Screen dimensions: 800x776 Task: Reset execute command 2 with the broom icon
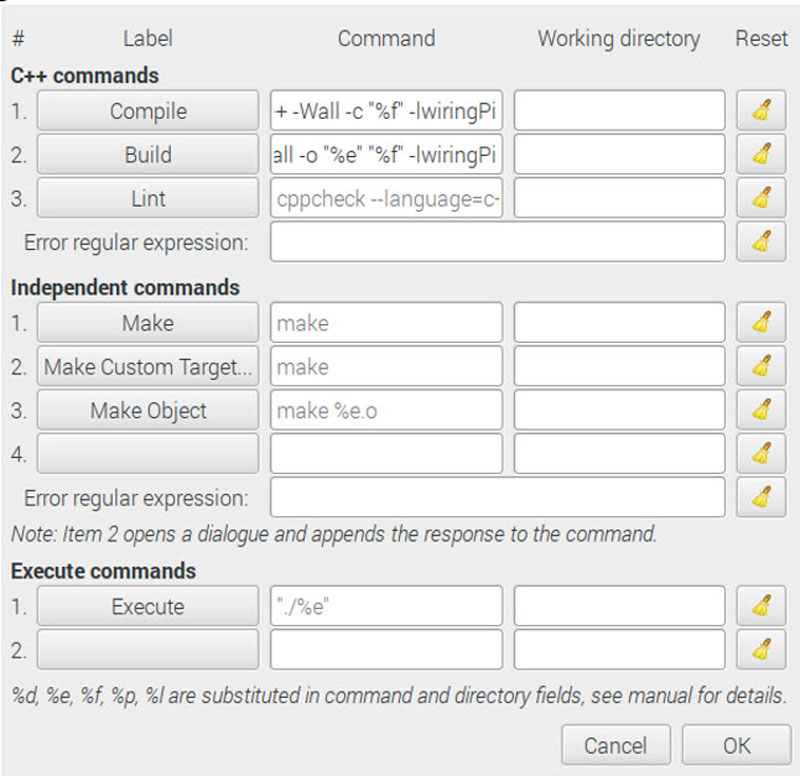[761, 650]
